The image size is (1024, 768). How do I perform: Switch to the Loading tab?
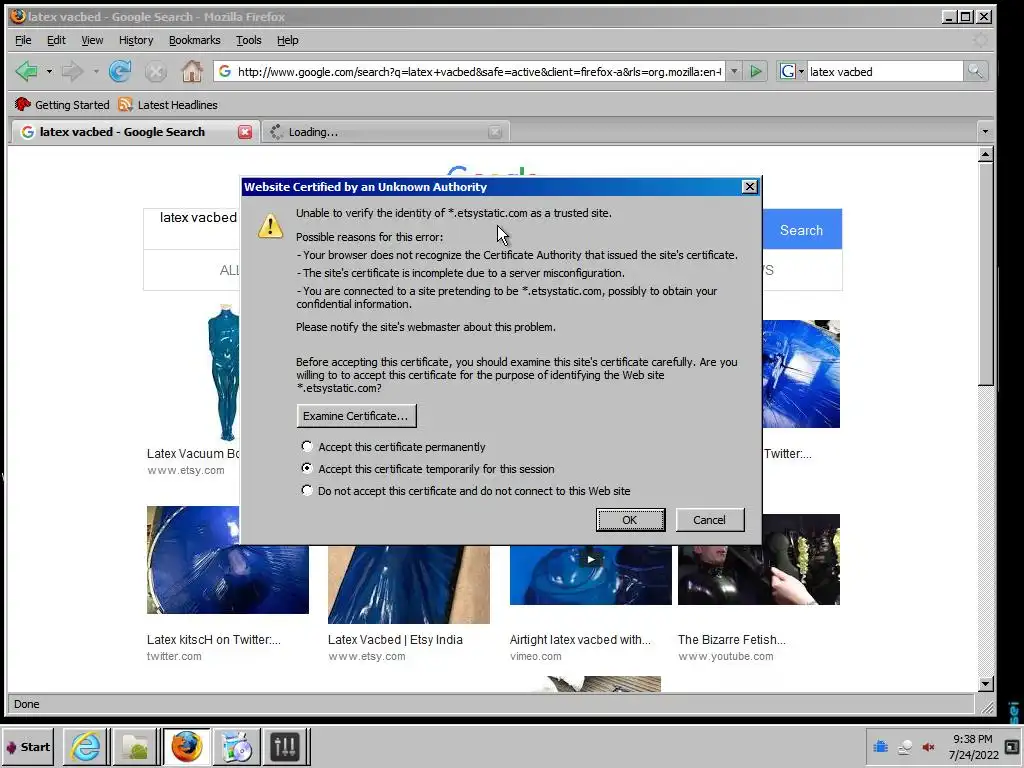385,132
